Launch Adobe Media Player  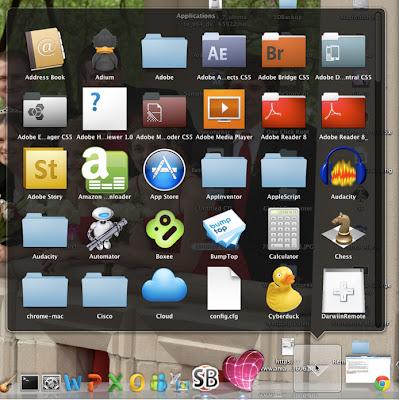click(224, 109)
